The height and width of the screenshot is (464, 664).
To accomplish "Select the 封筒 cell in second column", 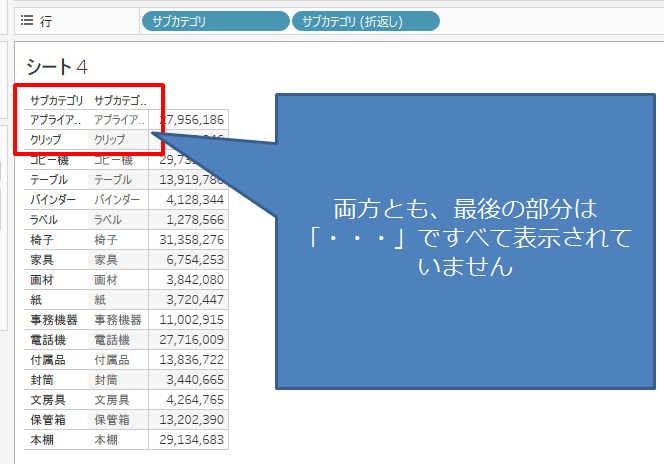I will click(x=106, y=380).
